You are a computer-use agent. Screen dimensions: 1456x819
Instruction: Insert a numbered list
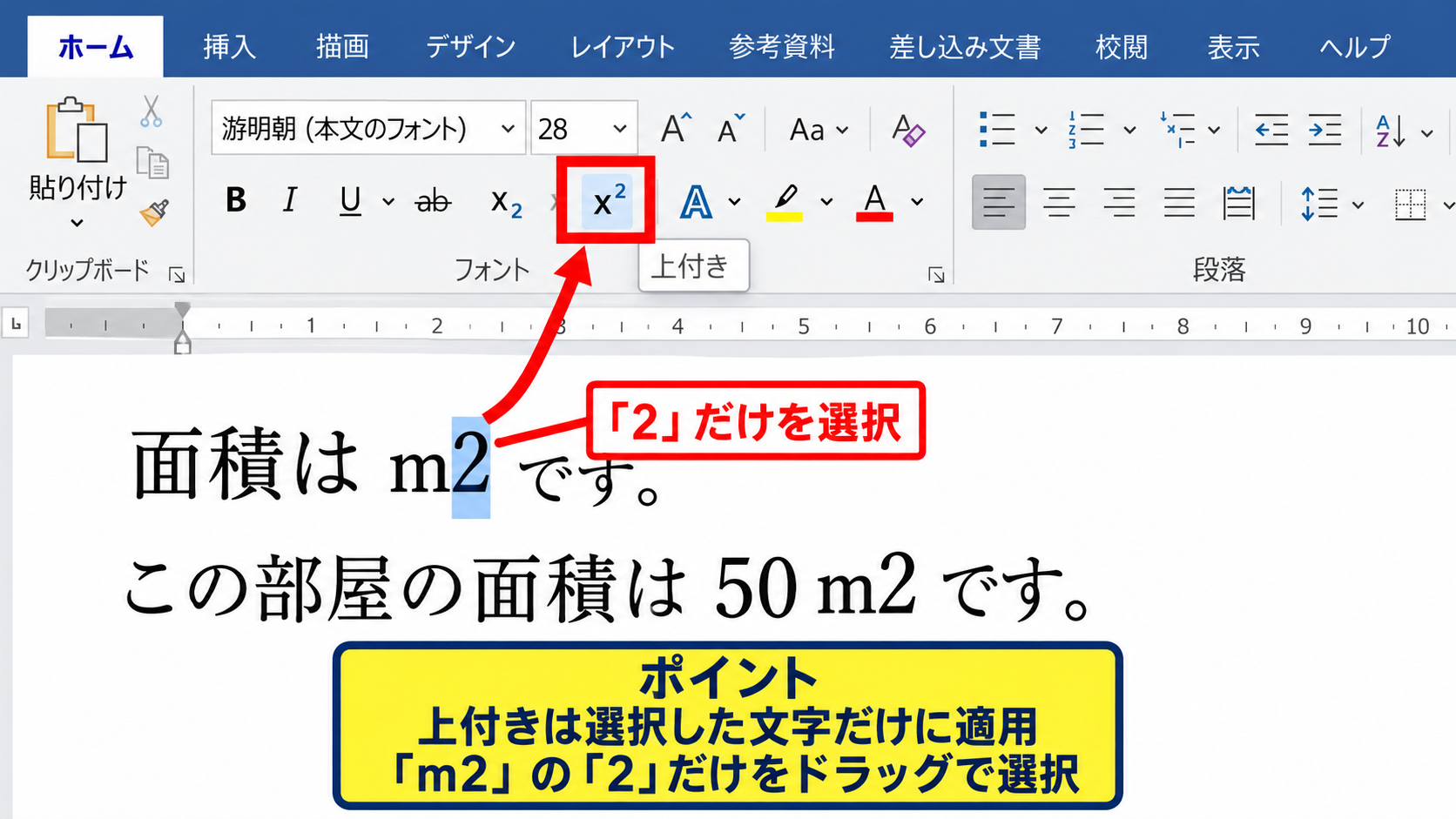[1086, 130]
